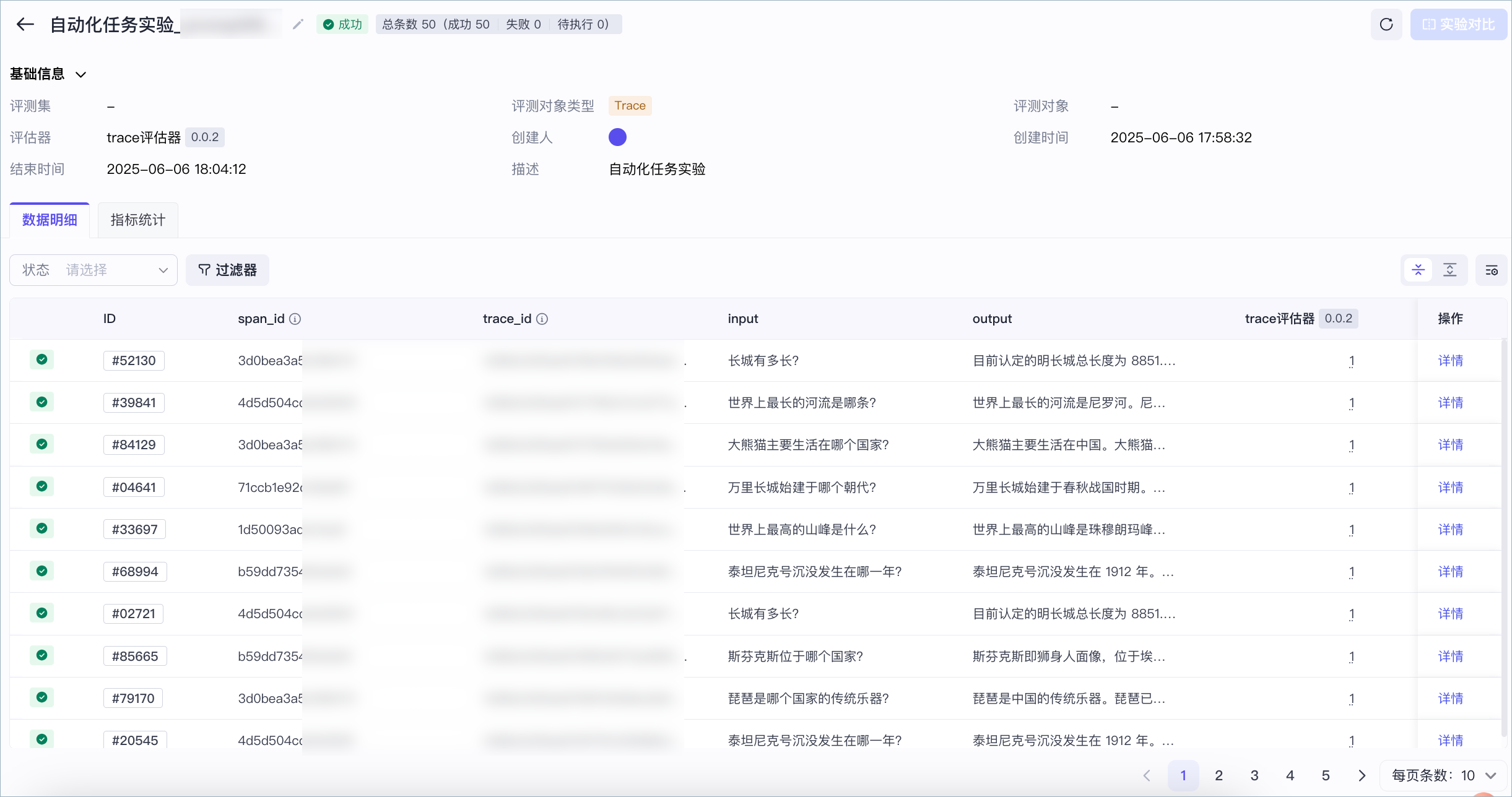Refresh the experiment page

click(1386, 24)
